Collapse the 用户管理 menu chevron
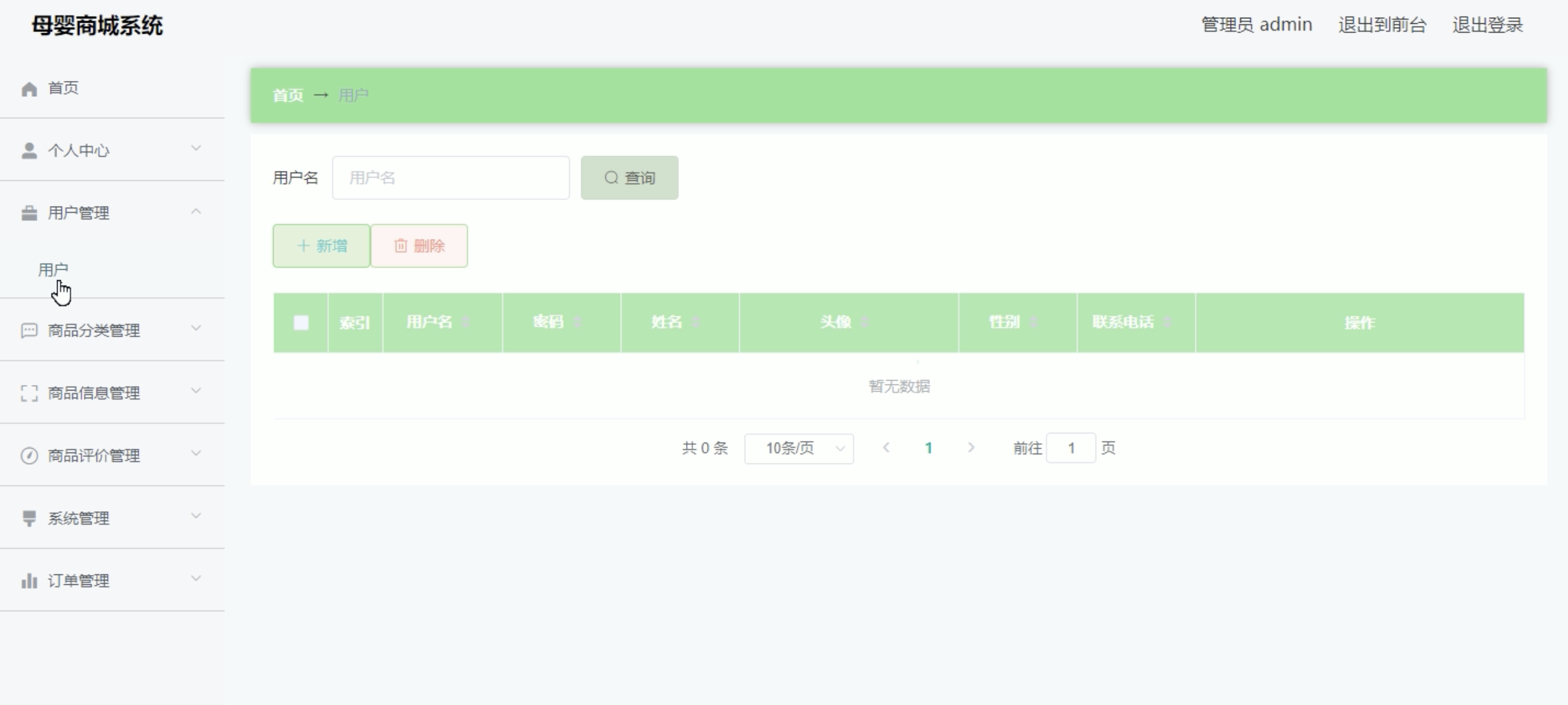1568x705 pixels. pos(196,212)
